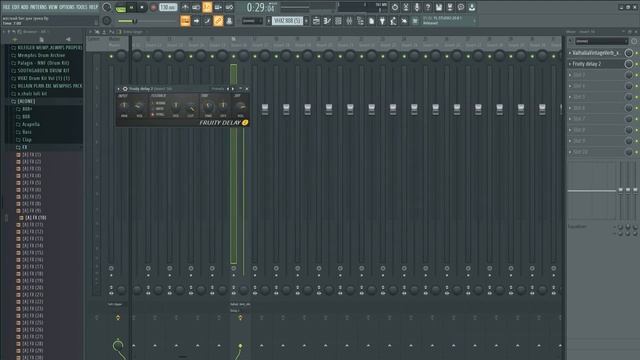Toggle the highlighted link/snap icon
This screenshot has width=640, height=360.
pos(218,21)
